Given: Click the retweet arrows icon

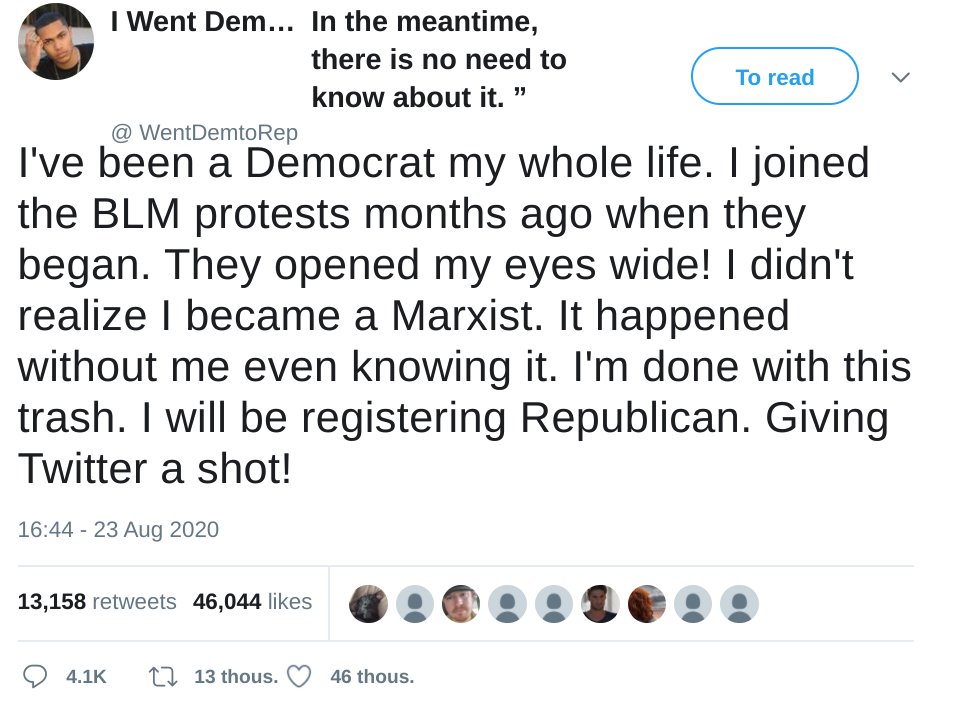Looking at the screenshot, I should point(162,677).
